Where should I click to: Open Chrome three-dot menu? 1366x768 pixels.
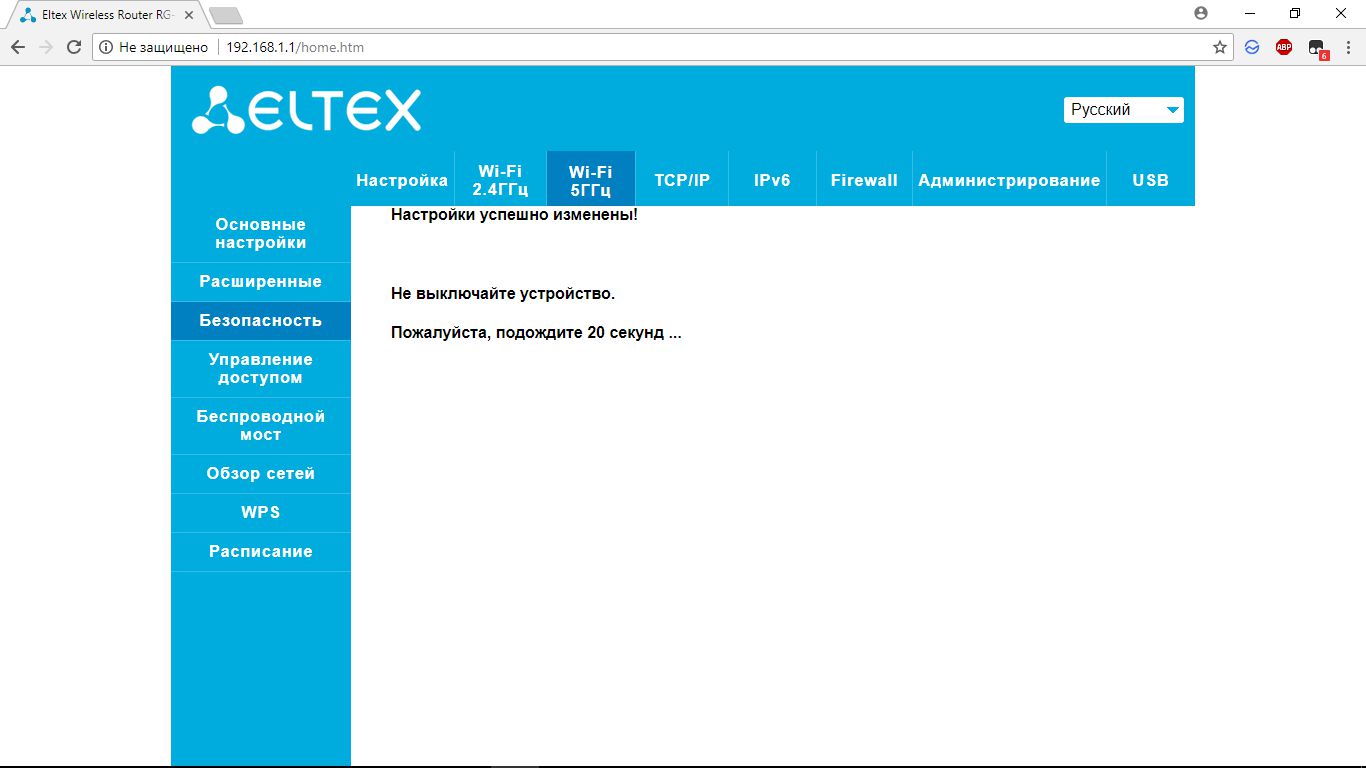click(x=1348, y=47)
